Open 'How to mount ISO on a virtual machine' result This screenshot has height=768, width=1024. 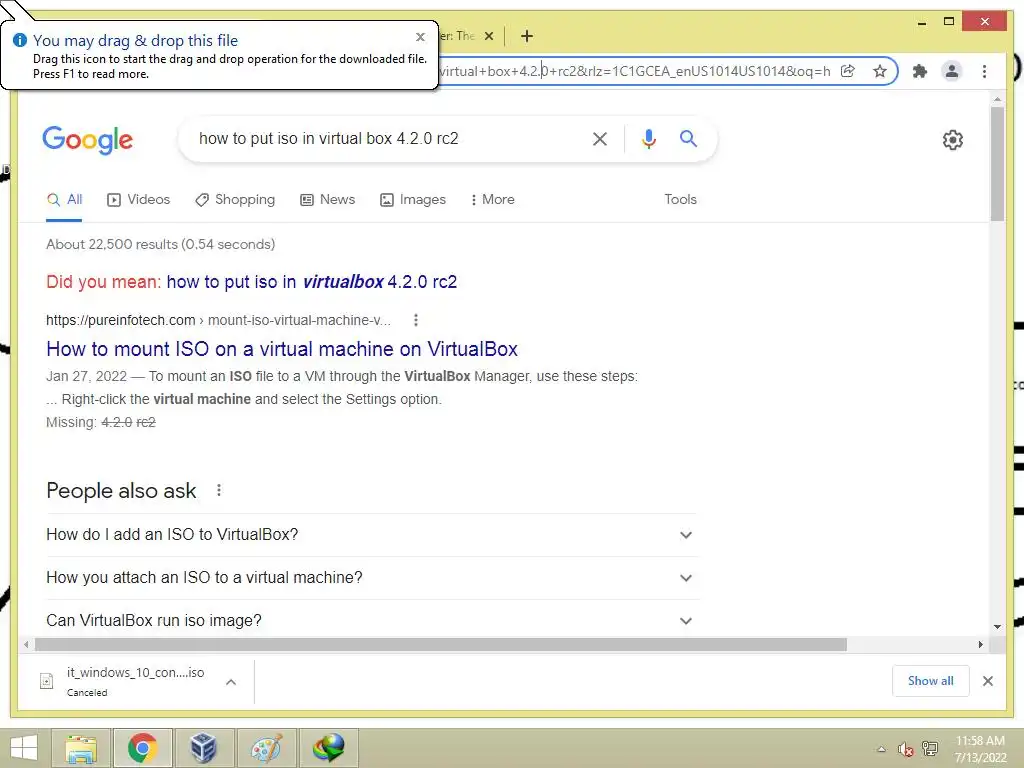(x=281, y=349)
